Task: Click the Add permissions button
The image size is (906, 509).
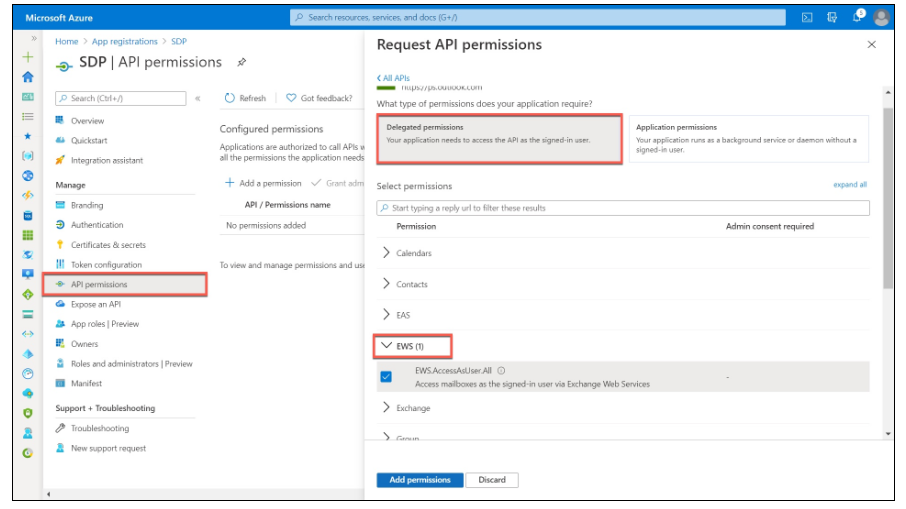Action: pyautogui.click(x=420, y=480)
